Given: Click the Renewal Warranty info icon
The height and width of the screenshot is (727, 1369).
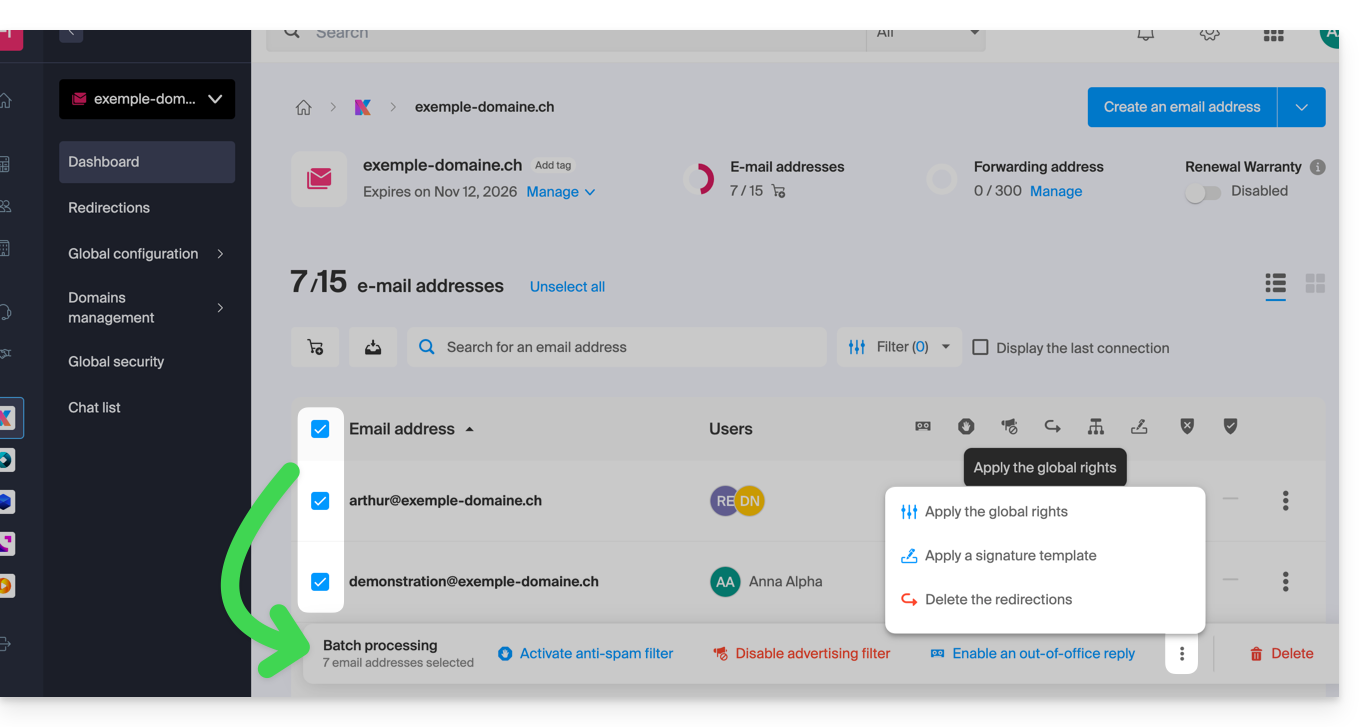Looking at the screenshot, I should [x=1318, y=167].
